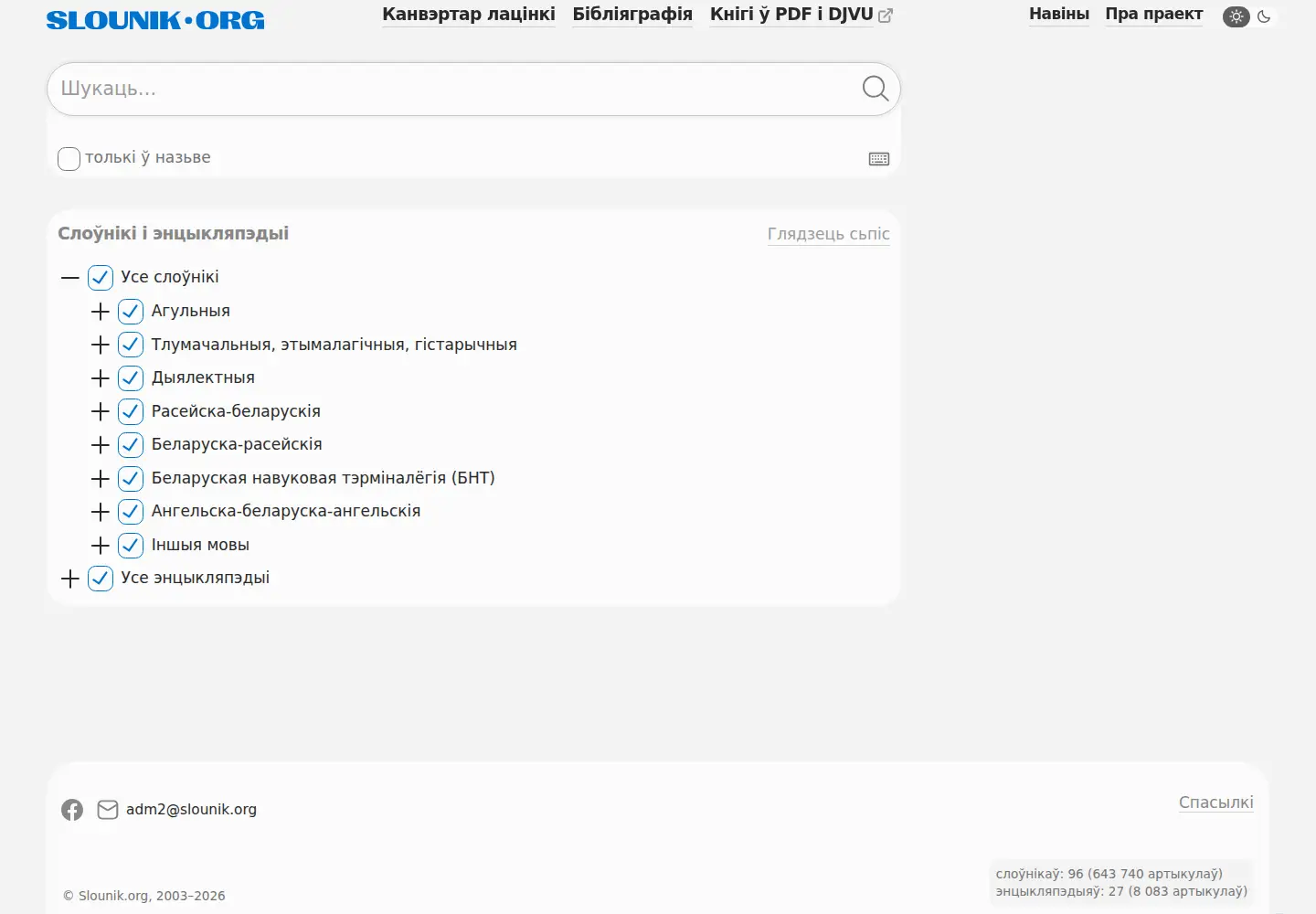The image size is (1316, 914).
Task: Open the Facebook page icon
Action: [72, 810]
